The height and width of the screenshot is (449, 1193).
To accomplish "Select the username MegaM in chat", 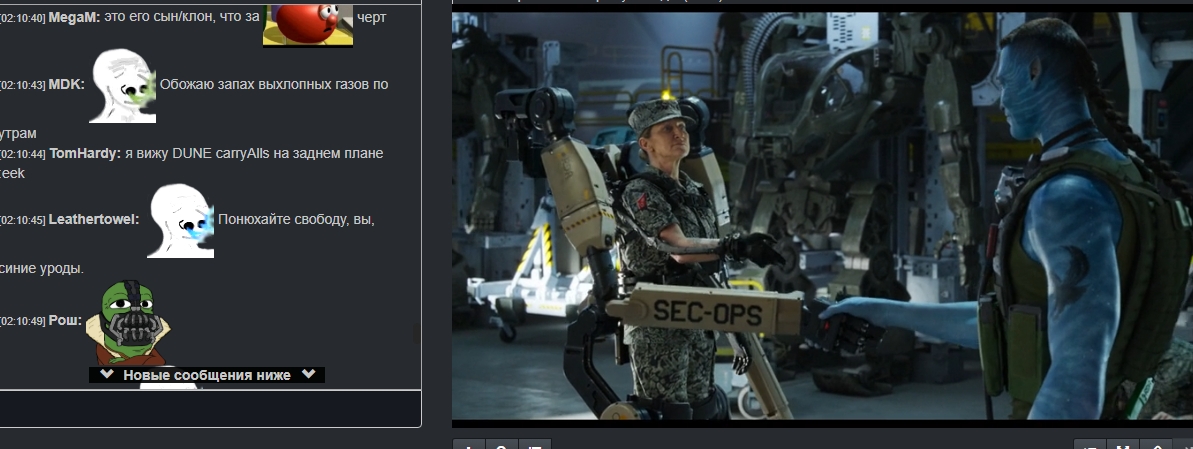I will click(75, 18).
